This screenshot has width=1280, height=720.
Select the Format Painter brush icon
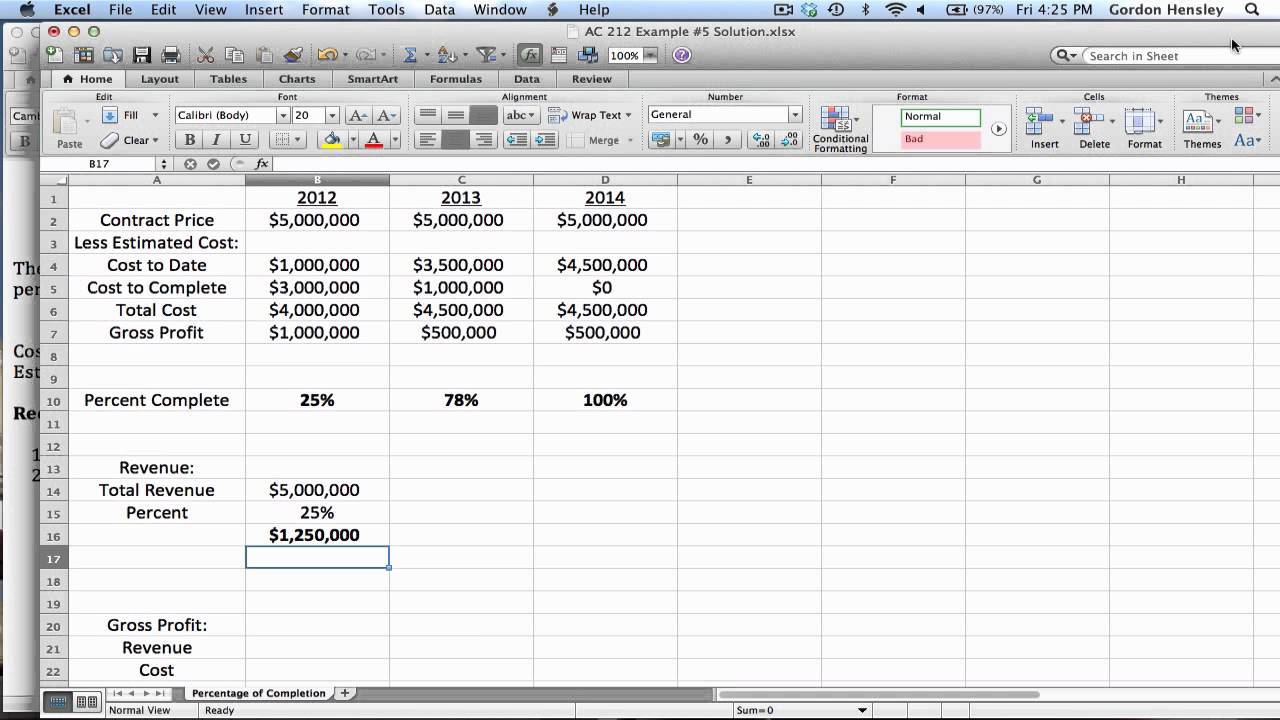[x=291, y=55]
